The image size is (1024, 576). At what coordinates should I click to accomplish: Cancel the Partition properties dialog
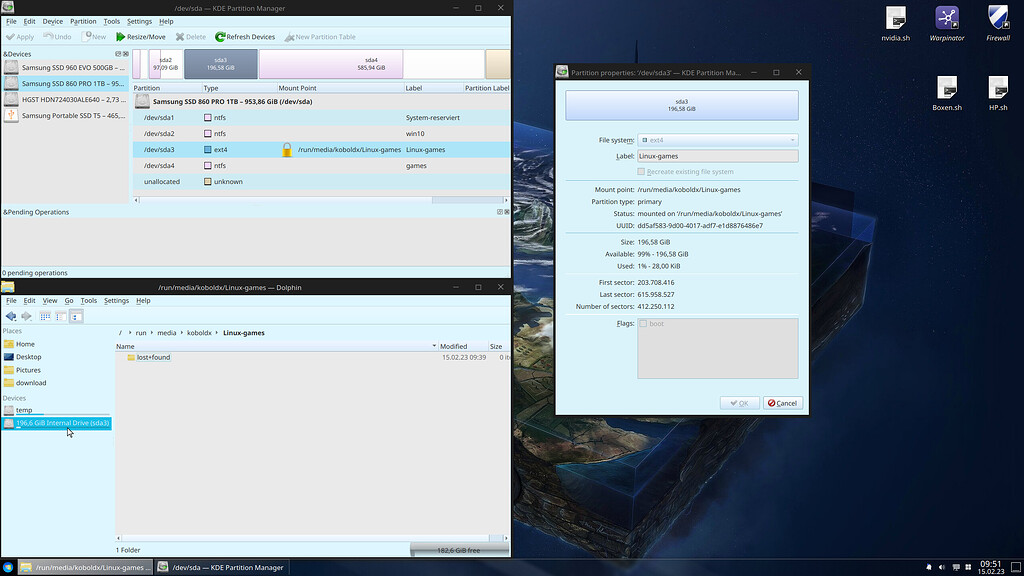(x=782, y=402)
